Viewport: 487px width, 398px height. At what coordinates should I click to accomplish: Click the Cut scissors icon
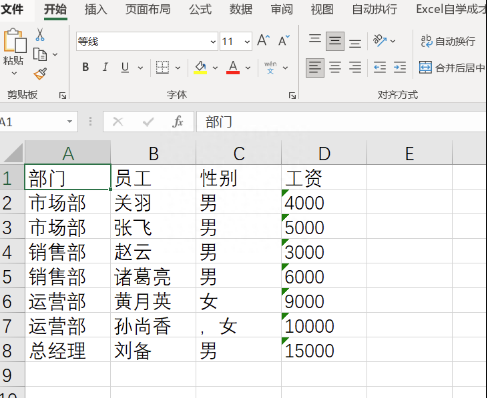[40, 35]
